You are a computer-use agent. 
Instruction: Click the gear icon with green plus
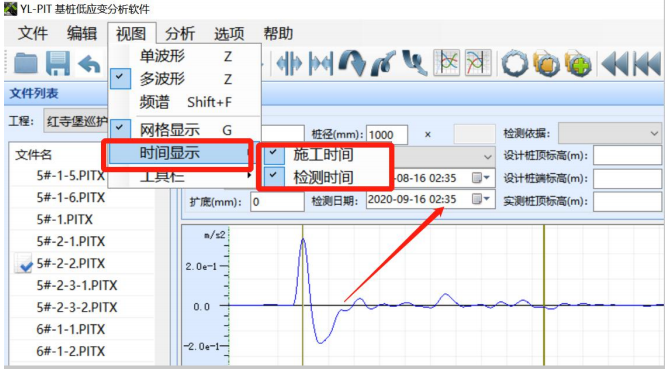click(578, 64)
